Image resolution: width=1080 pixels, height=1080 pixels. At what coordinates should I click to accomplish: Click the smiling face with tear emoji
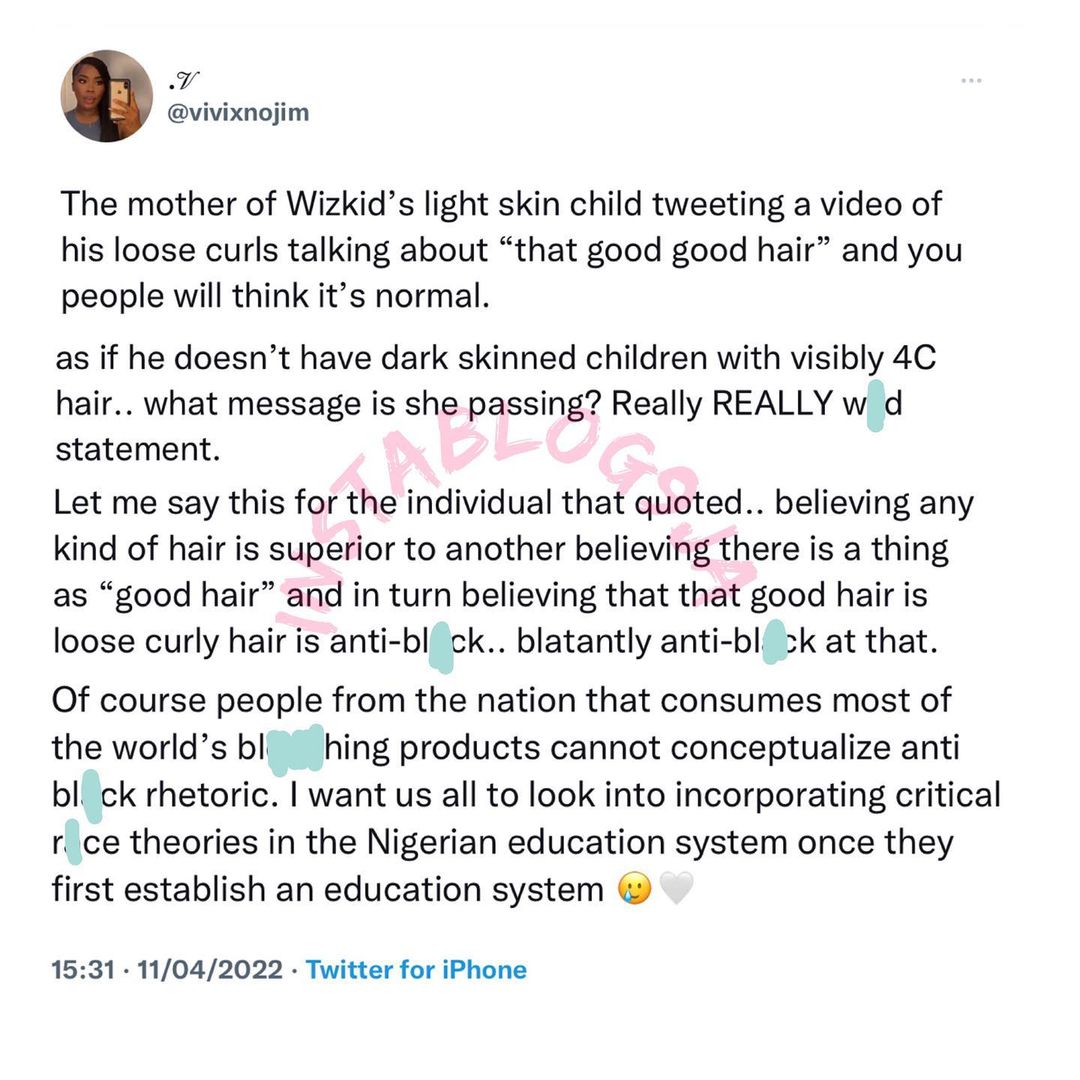(634, 889)
